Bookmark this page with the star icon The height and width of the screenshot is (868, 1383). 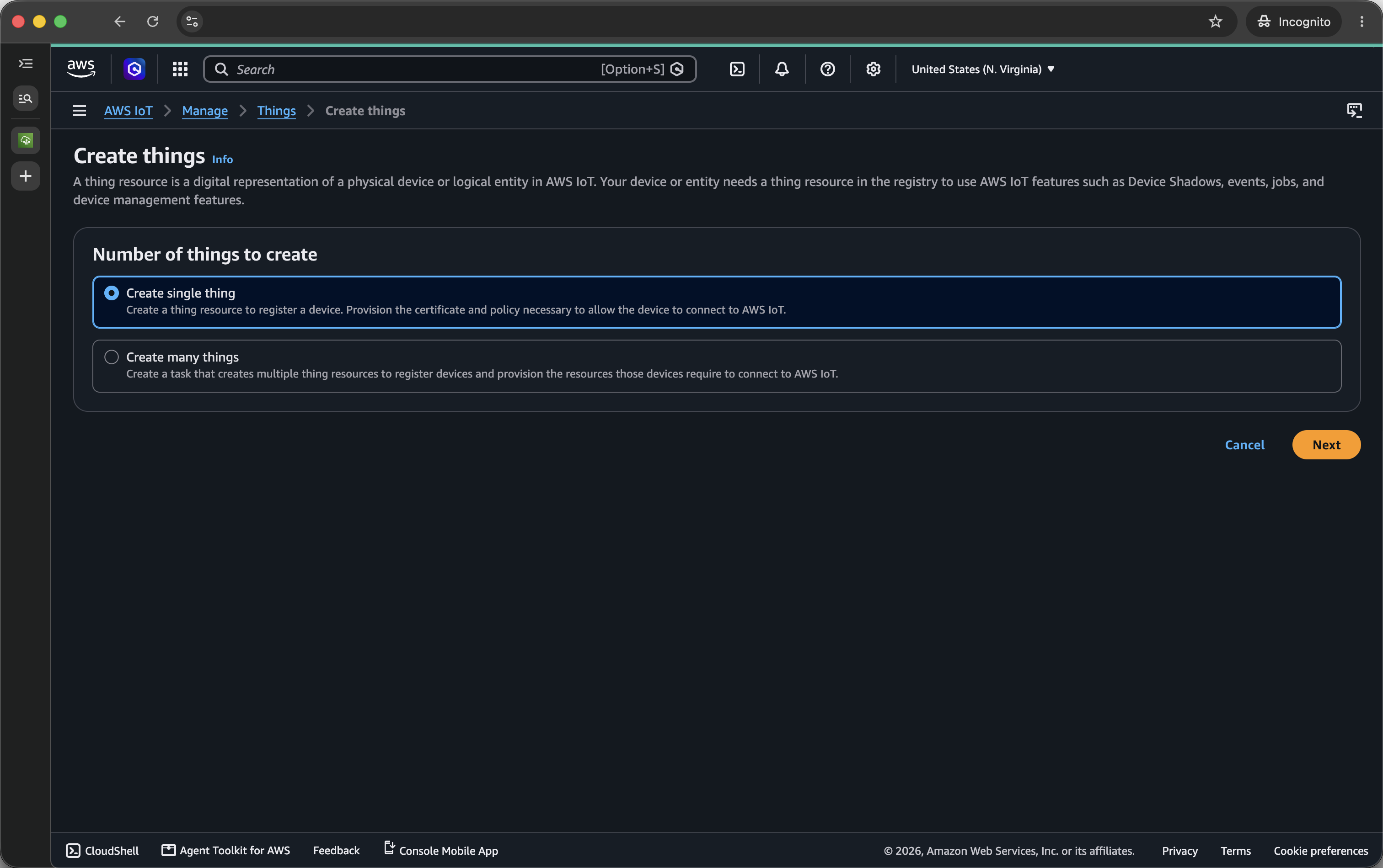1215,21
